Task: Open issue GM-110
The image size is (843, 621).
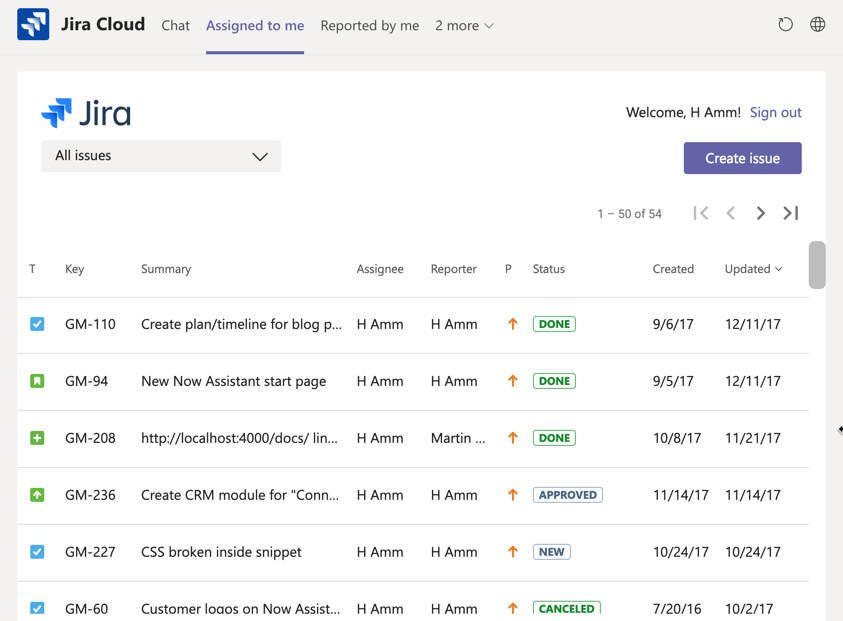Action: tap(90, 324)
